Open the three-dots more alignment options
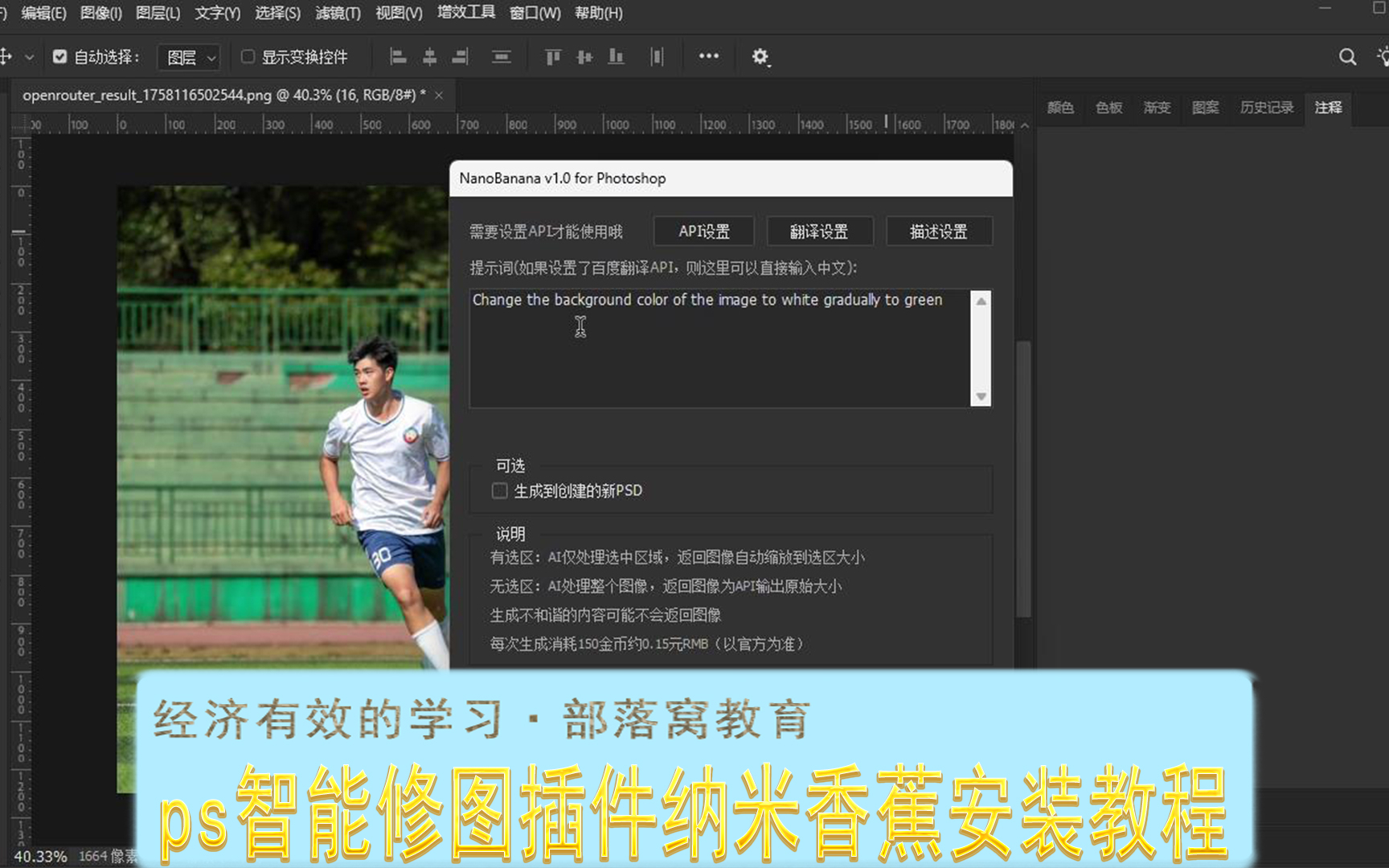The image size is (1389, 868). click(x=708, y=56)
